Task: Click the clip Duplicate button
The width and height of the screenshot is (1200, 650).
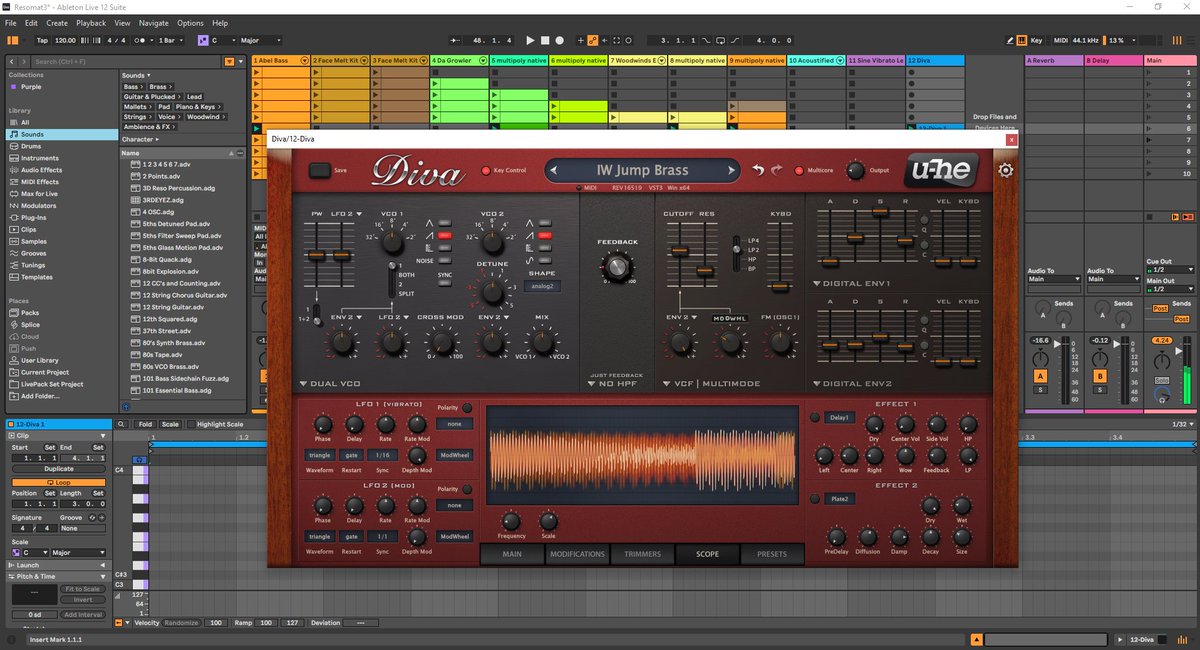Action: (58, 468)
